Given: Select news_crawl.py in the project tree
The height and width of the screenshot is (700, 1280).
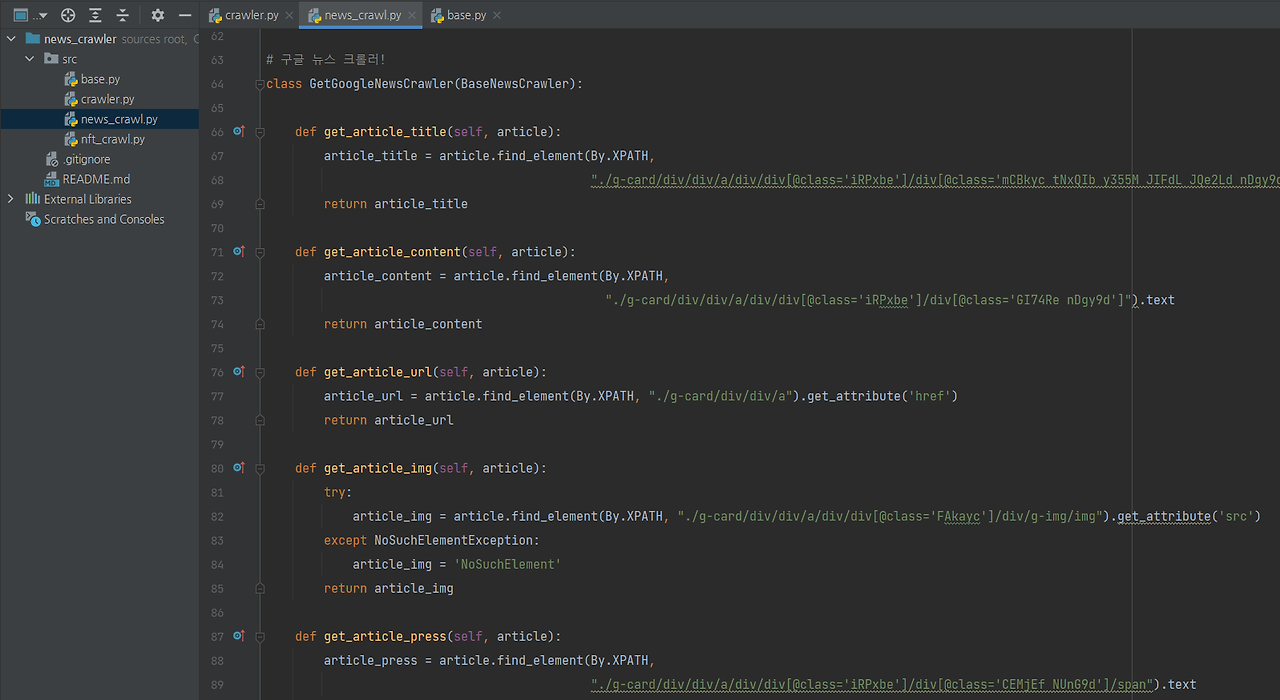Looking at the screenshot, I should 119,119.
